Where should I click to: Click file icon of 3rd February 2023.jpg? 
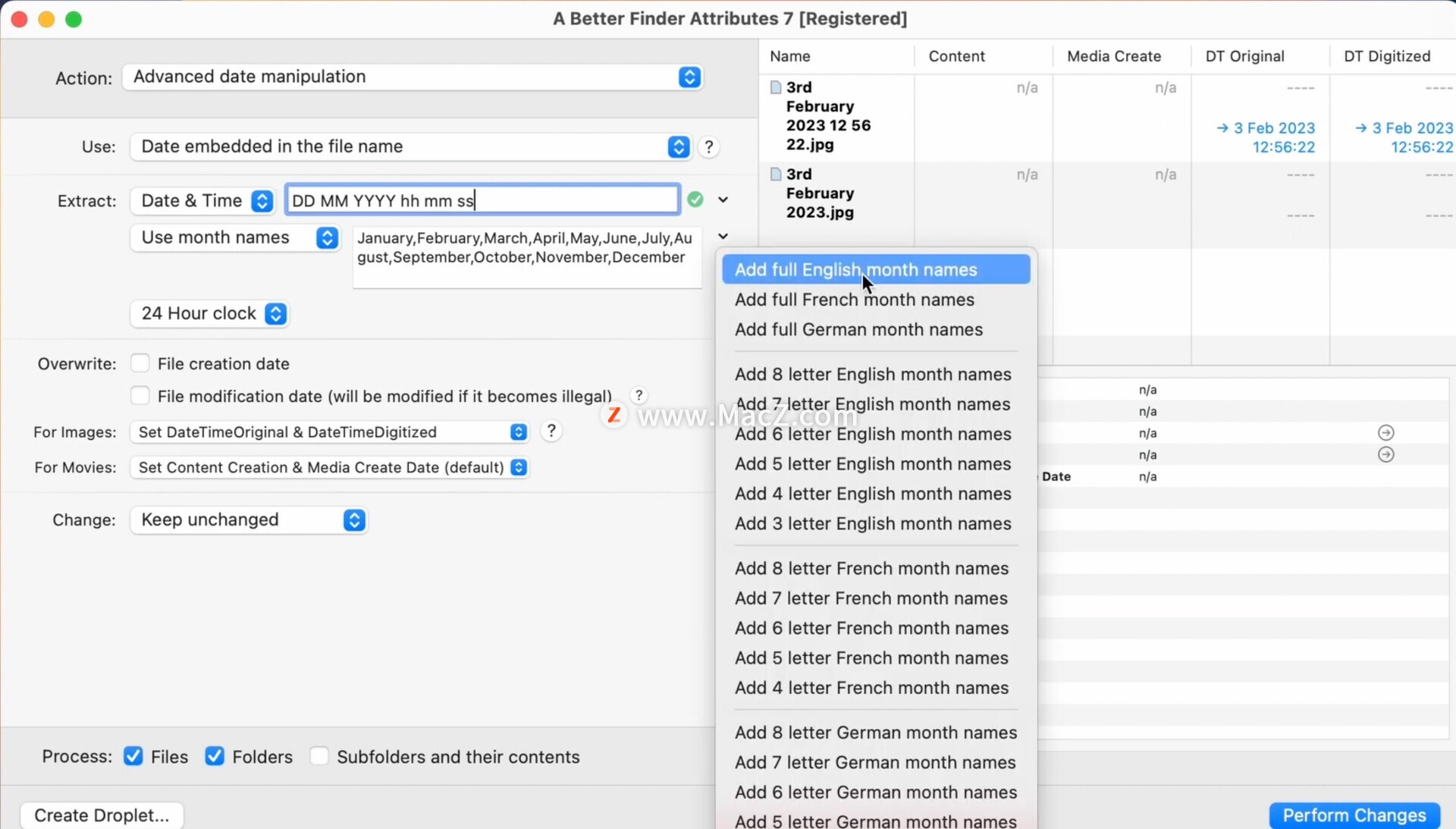pos(775,174)
